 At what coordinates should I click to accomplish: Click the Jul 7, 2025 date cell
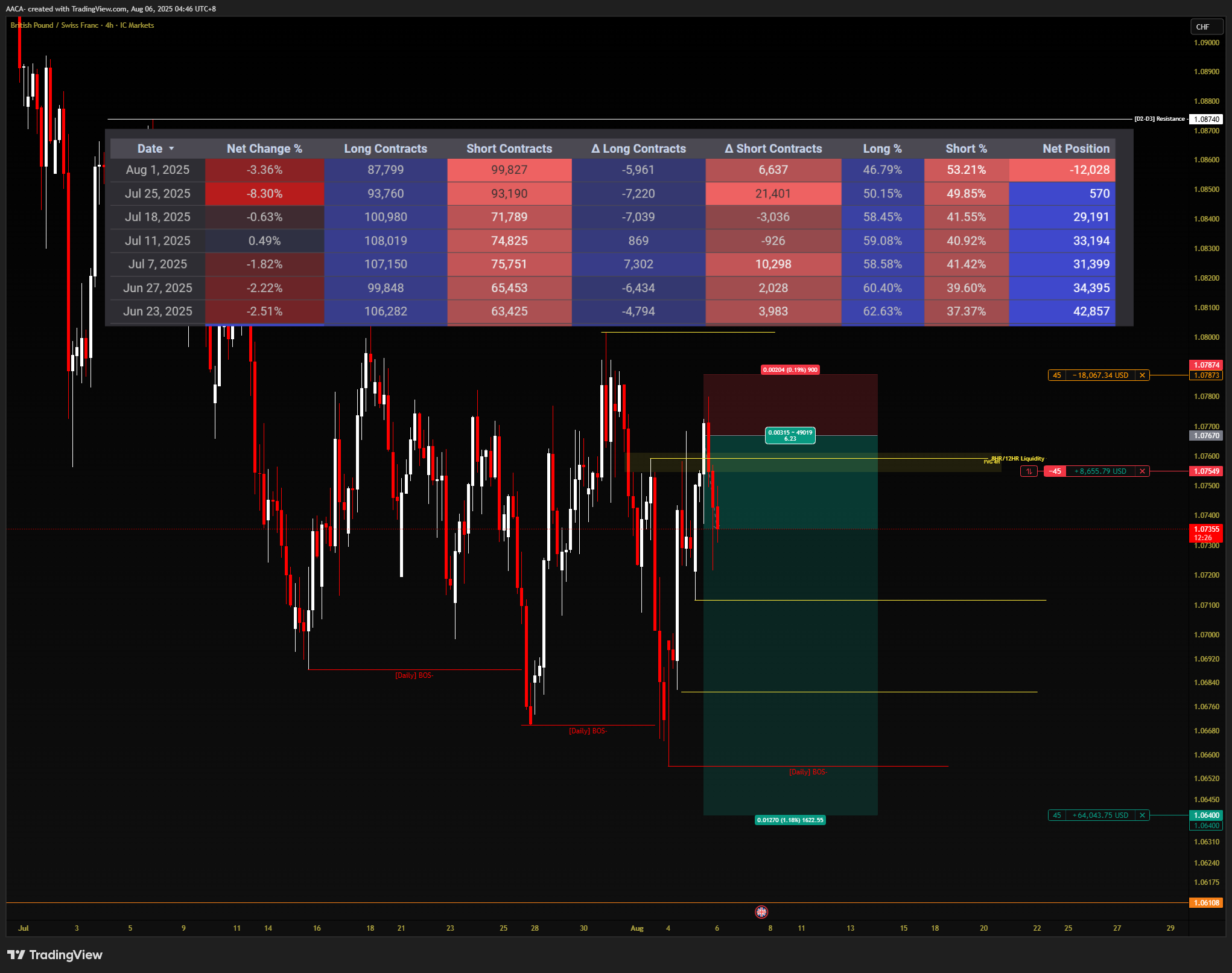pos(157,264)
